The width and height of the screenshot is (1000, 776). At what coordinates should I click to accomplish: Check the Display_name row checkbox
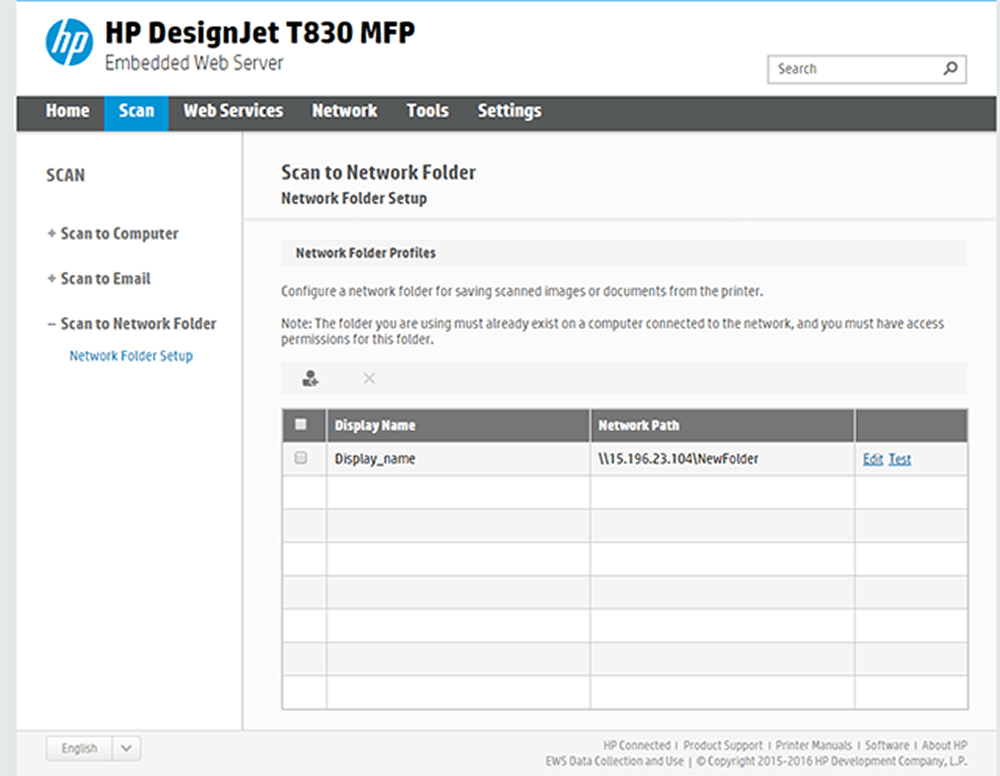[300, 458]
